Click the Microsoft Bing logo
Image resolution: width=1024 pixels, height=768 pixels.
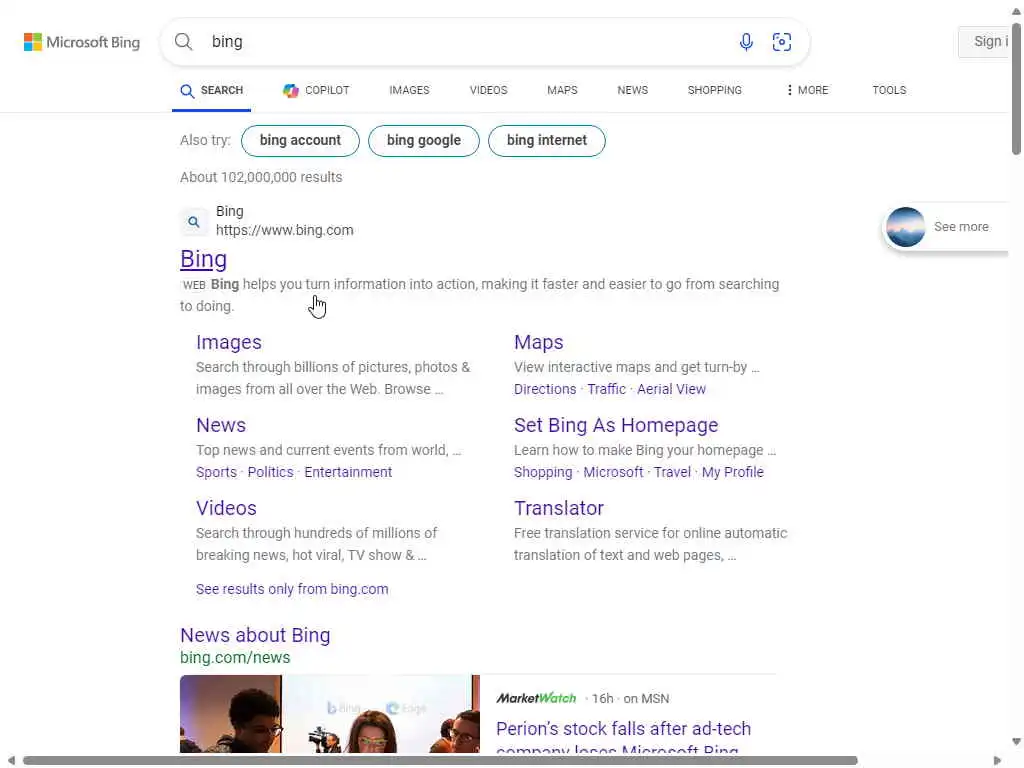click(82, 42)
